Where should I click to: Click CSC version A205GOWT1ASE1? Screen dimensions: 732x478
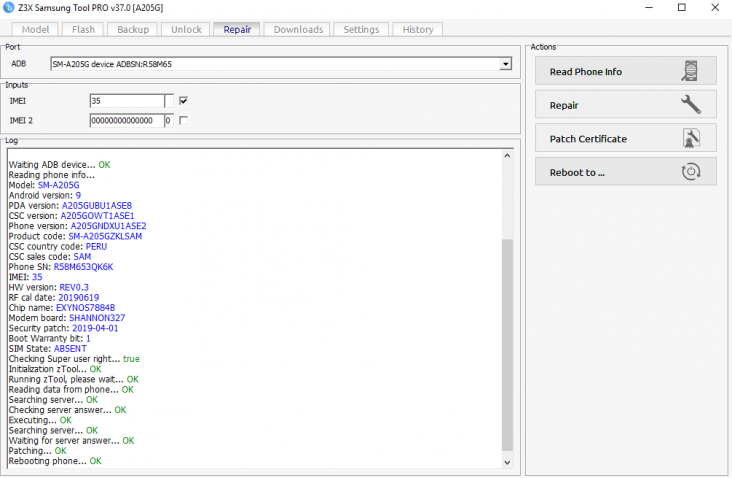pos(97,216)
